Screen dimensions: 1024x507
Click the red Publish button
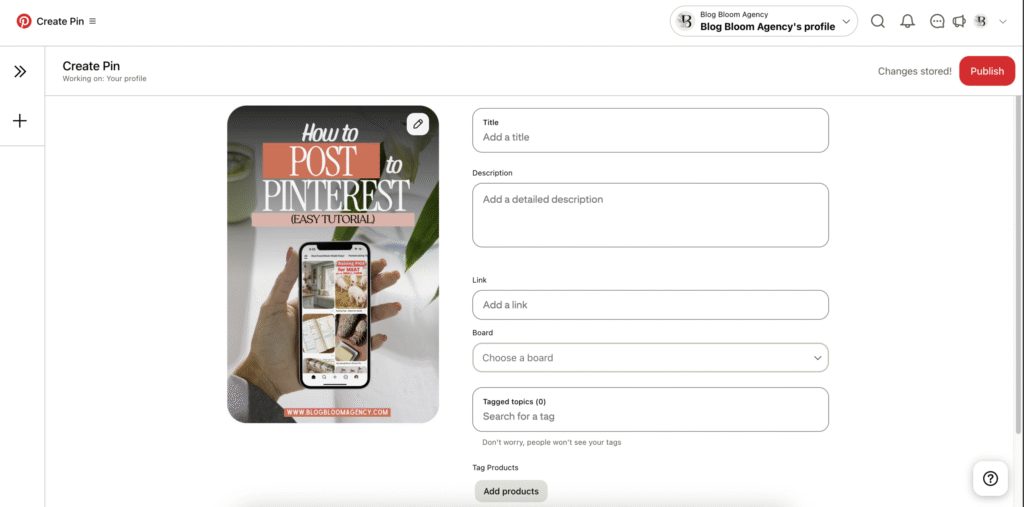987,71
